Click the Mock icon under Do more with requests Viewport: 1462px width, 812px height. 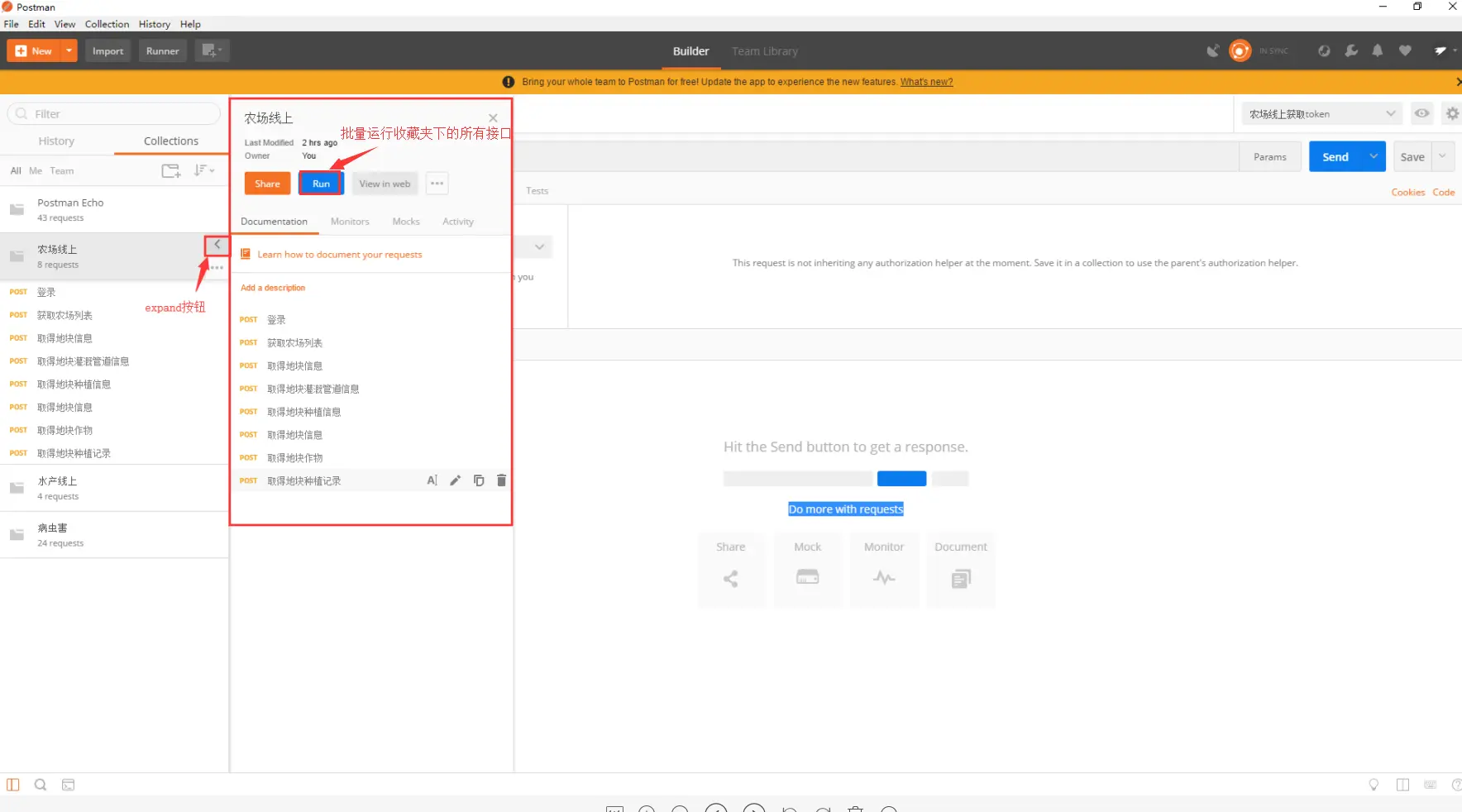(x=808, y=577)
